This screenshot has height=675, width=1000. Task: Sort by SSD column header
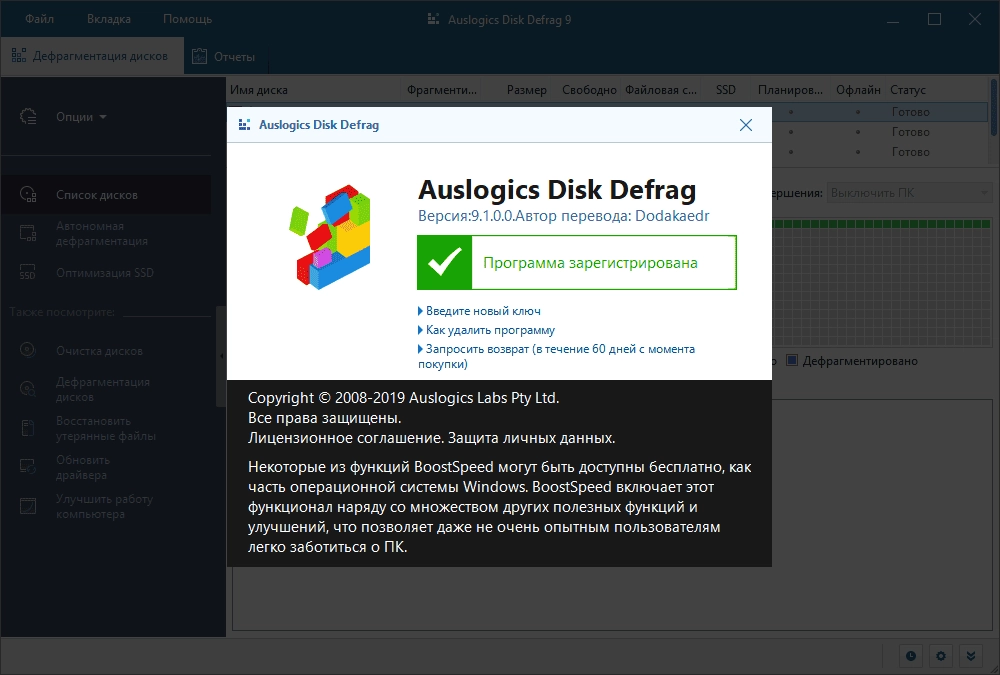tap(726, 90)
